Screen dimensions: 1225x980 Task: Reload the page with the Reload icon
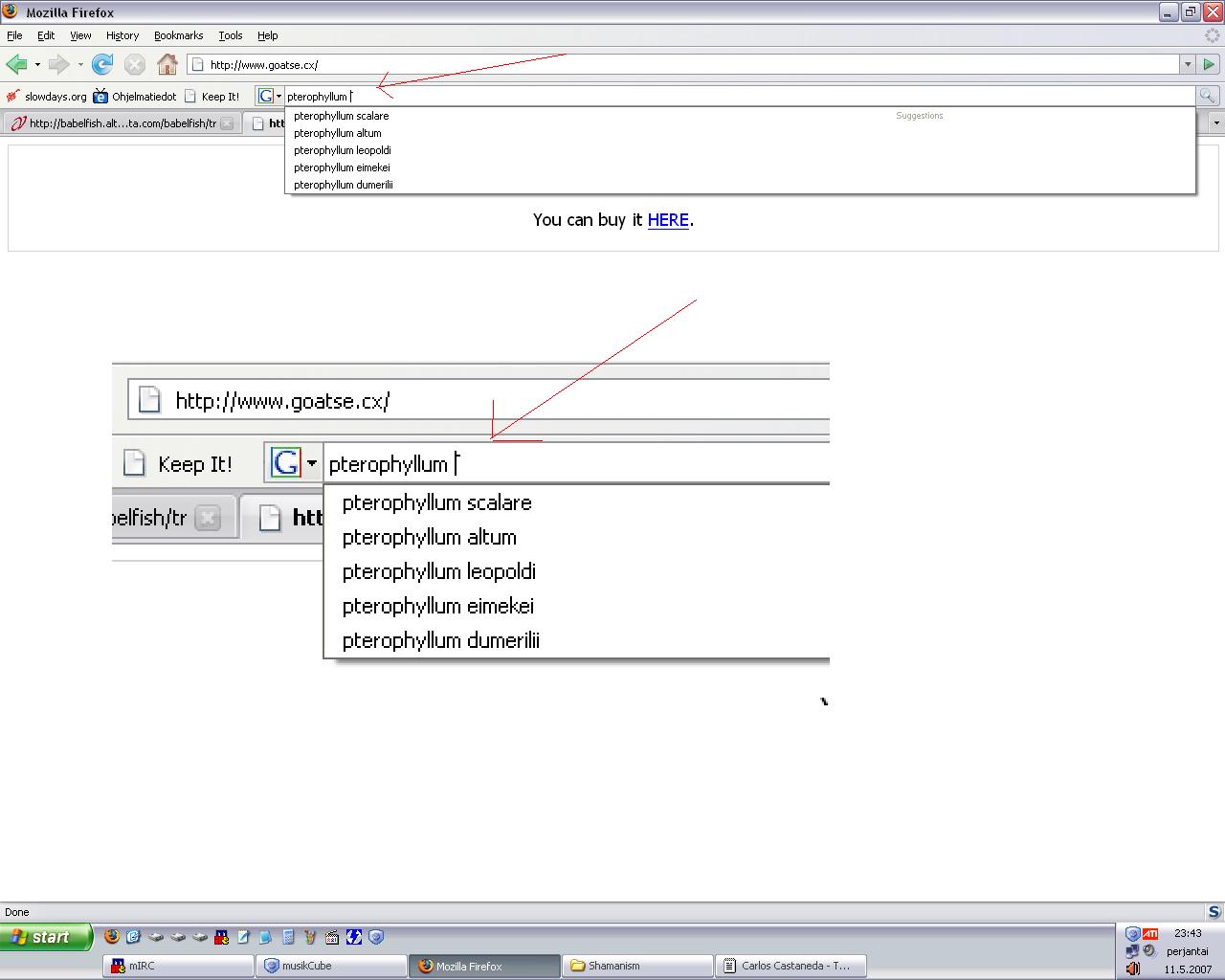point(102,64)
